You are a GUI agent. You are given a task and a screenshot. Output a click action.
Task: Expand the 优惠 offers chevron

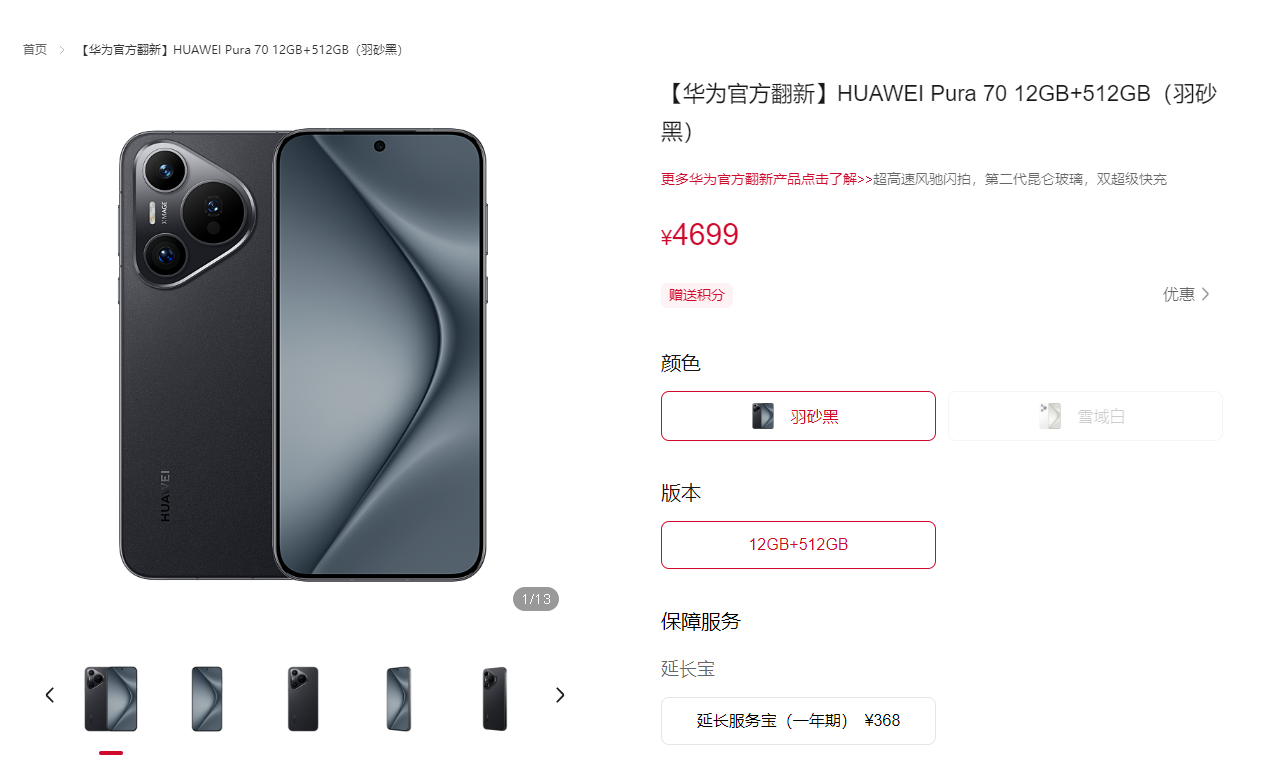point(1206,294)
